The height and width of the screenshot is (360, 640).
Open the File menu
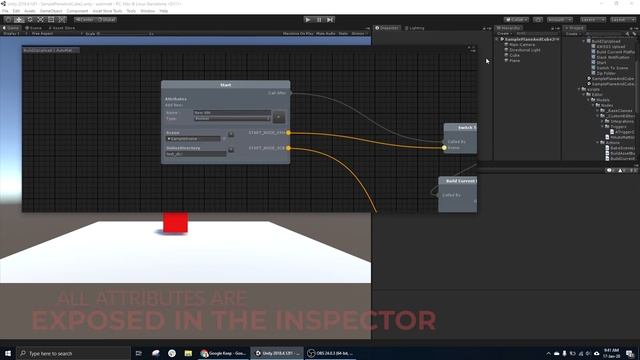click(5, 11)
